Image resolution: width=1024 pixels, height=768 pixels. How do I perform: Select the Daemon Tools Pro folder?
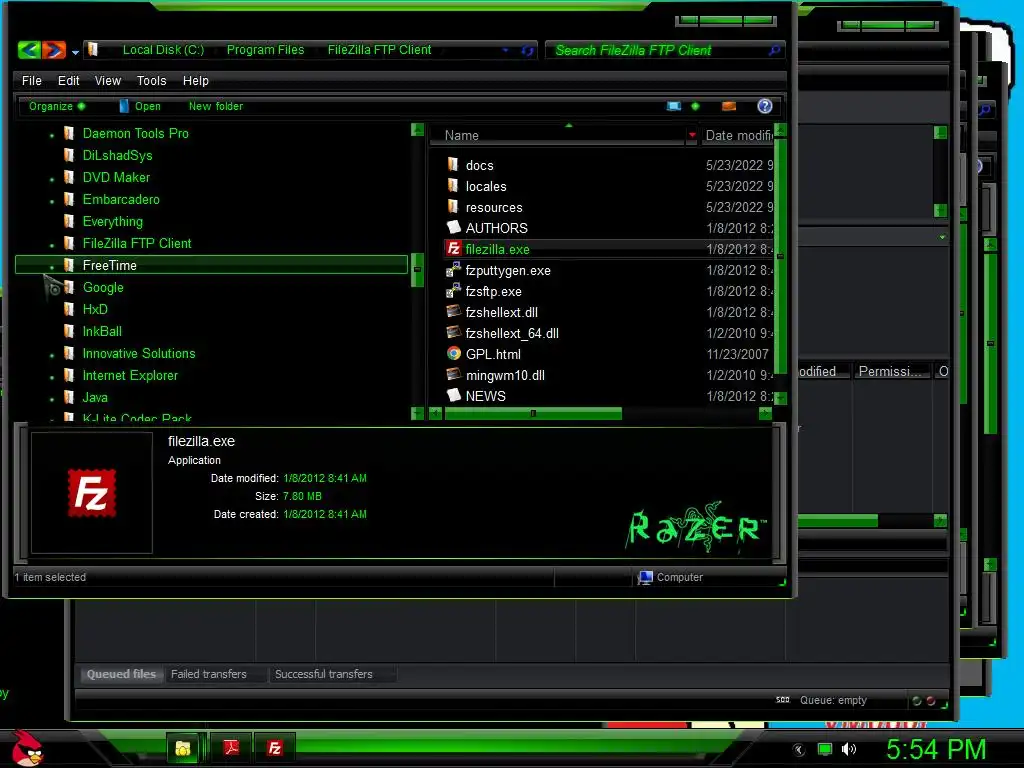point(135,133)
